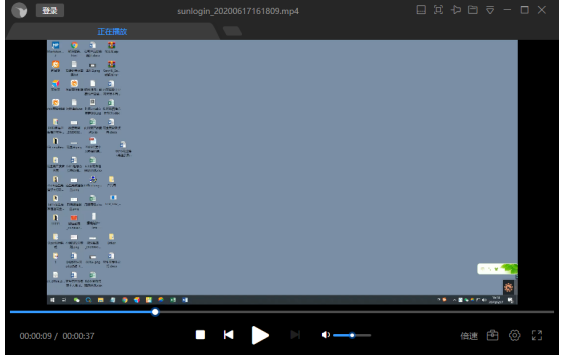569x364 pixels.
Task: Click the 登录 login button
Action: 50,11
